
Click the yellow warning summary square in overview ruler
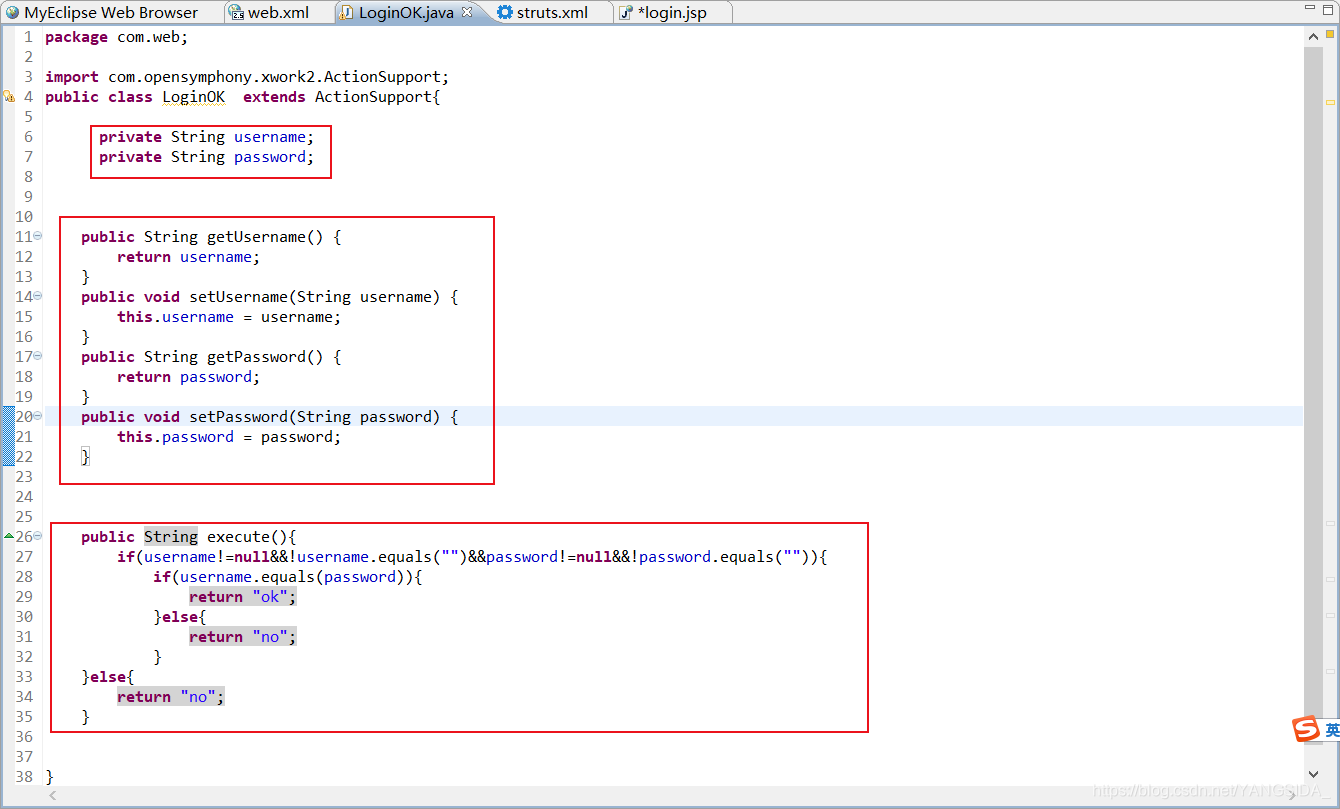(x=1330, y=35)
